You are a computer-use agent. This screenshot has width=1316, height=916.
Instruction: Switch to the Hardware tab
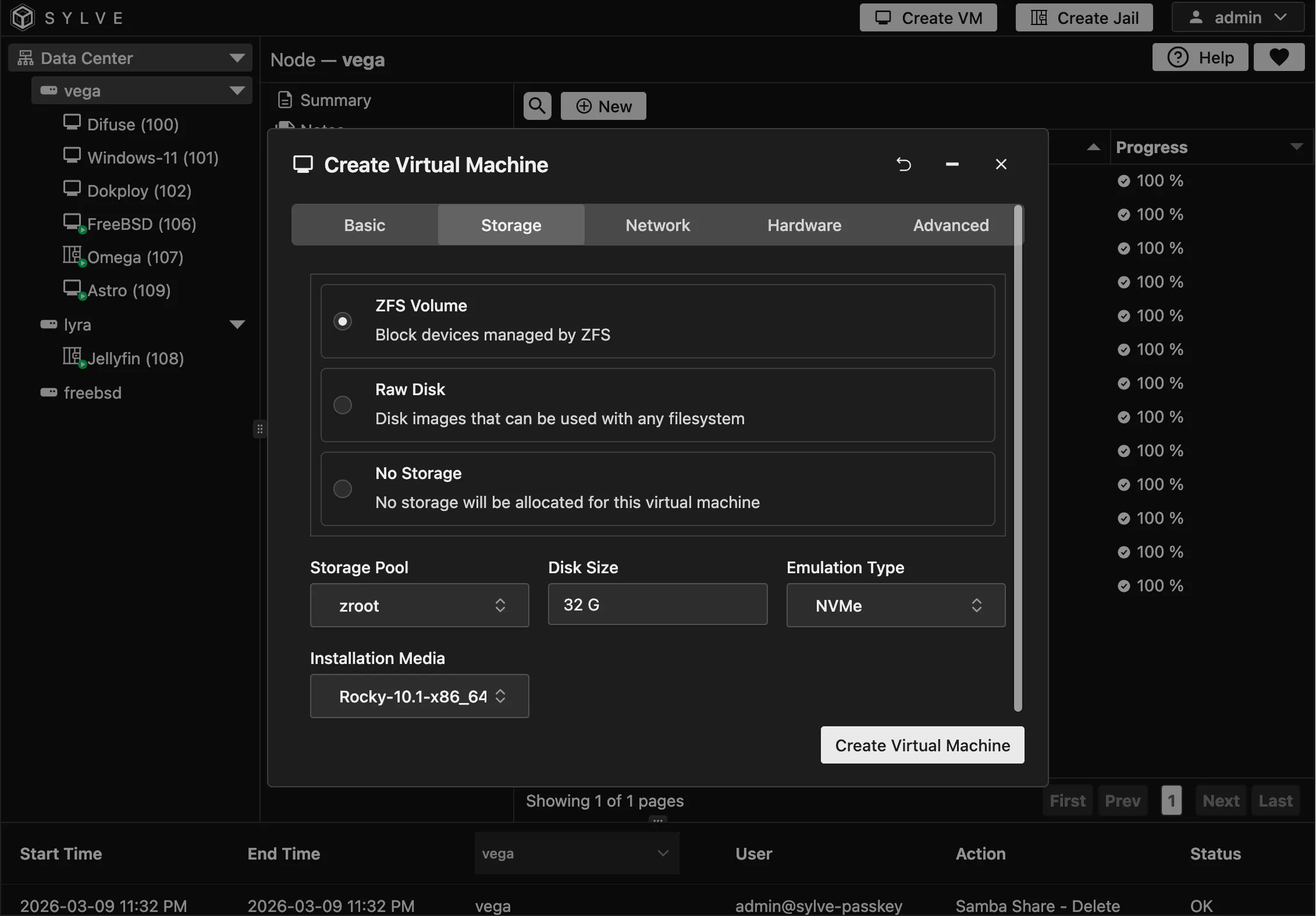pos(804,225)
